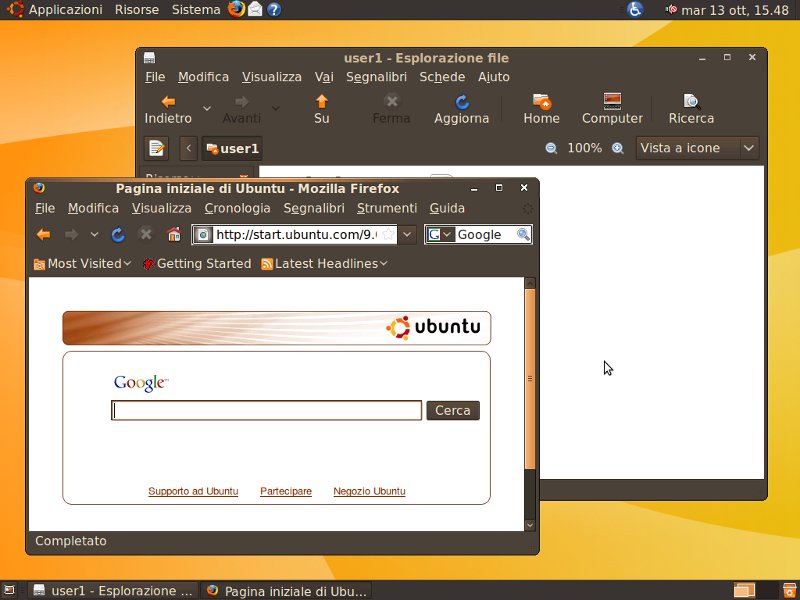Viewport: 800px width, 600px height.
Task: Open the mail client icon in top panel
Action: point(255,9)
